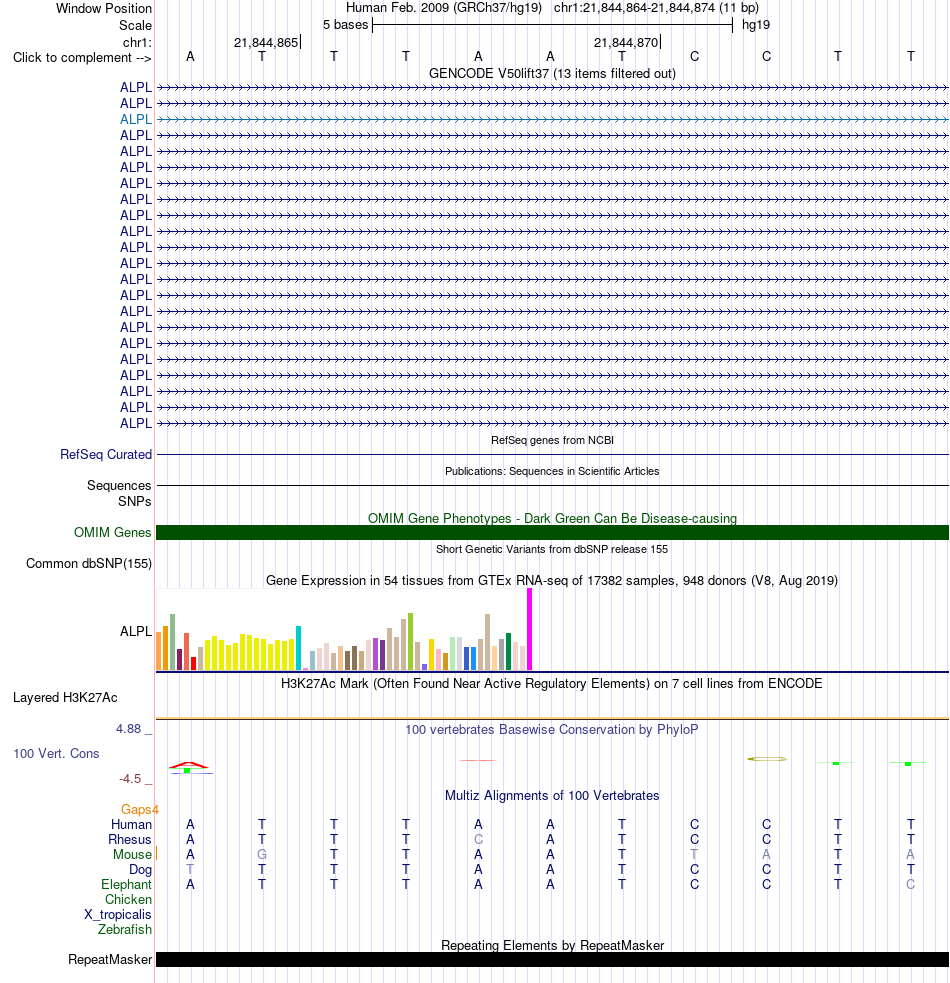Click the 'Human Feb. 2009 (GRCh37/hg19)' assembly text

click(445, 8)
